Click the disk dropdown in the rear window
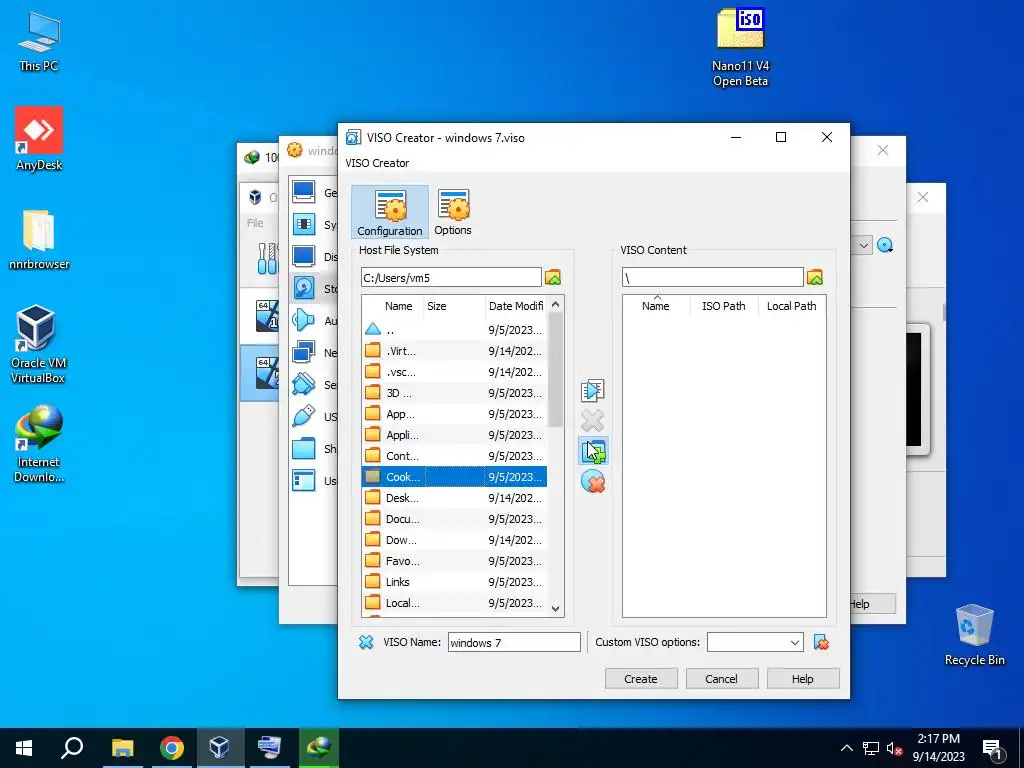The width and height of the screenshot is (1024, 768). [863, 246]
